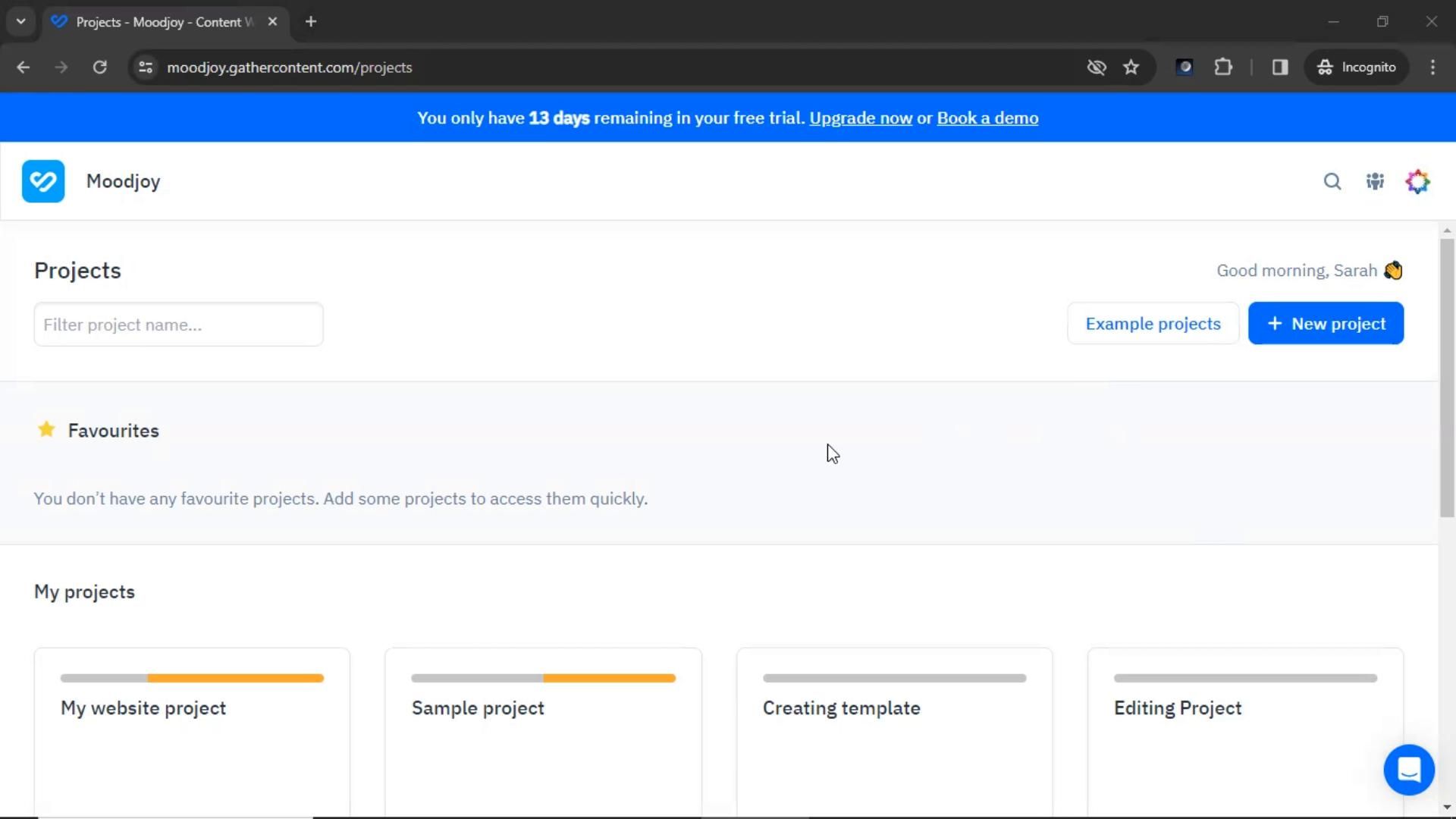Click the Book a demo link
Screen dimensions: 1456x819
click(x=987, y=118)
